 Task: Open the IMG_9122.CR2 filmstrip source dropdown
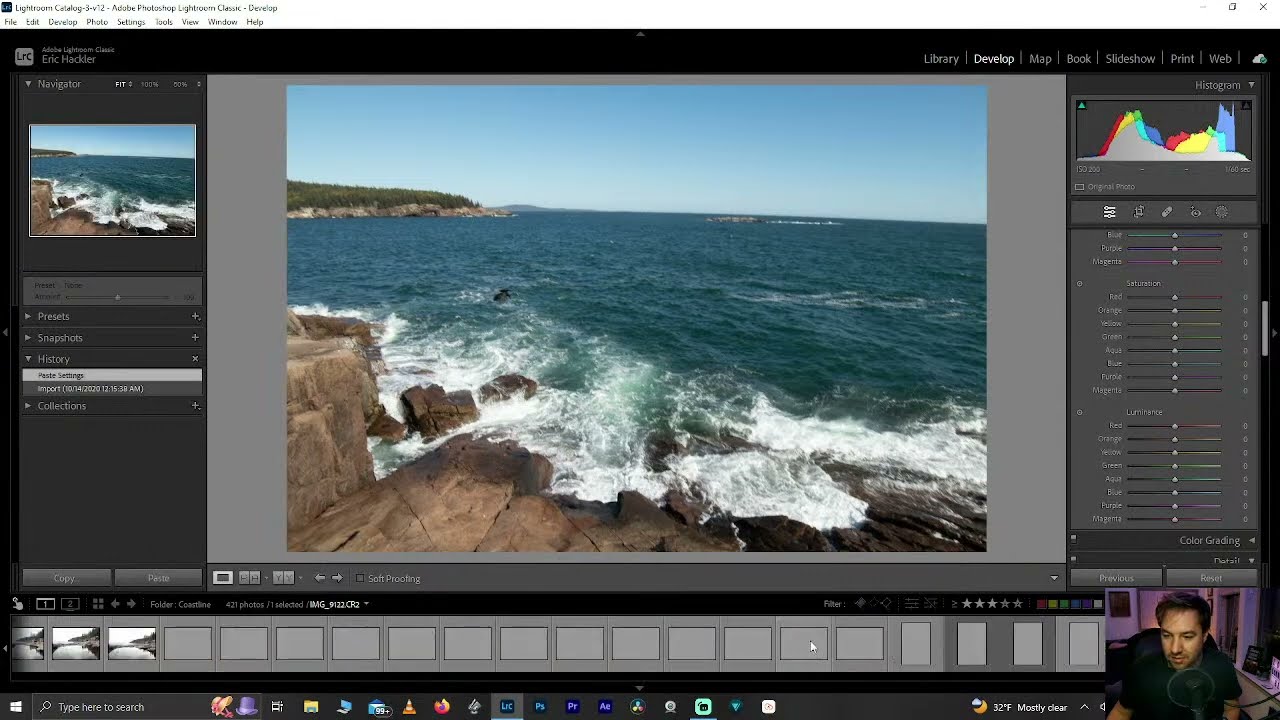[366, 604]
